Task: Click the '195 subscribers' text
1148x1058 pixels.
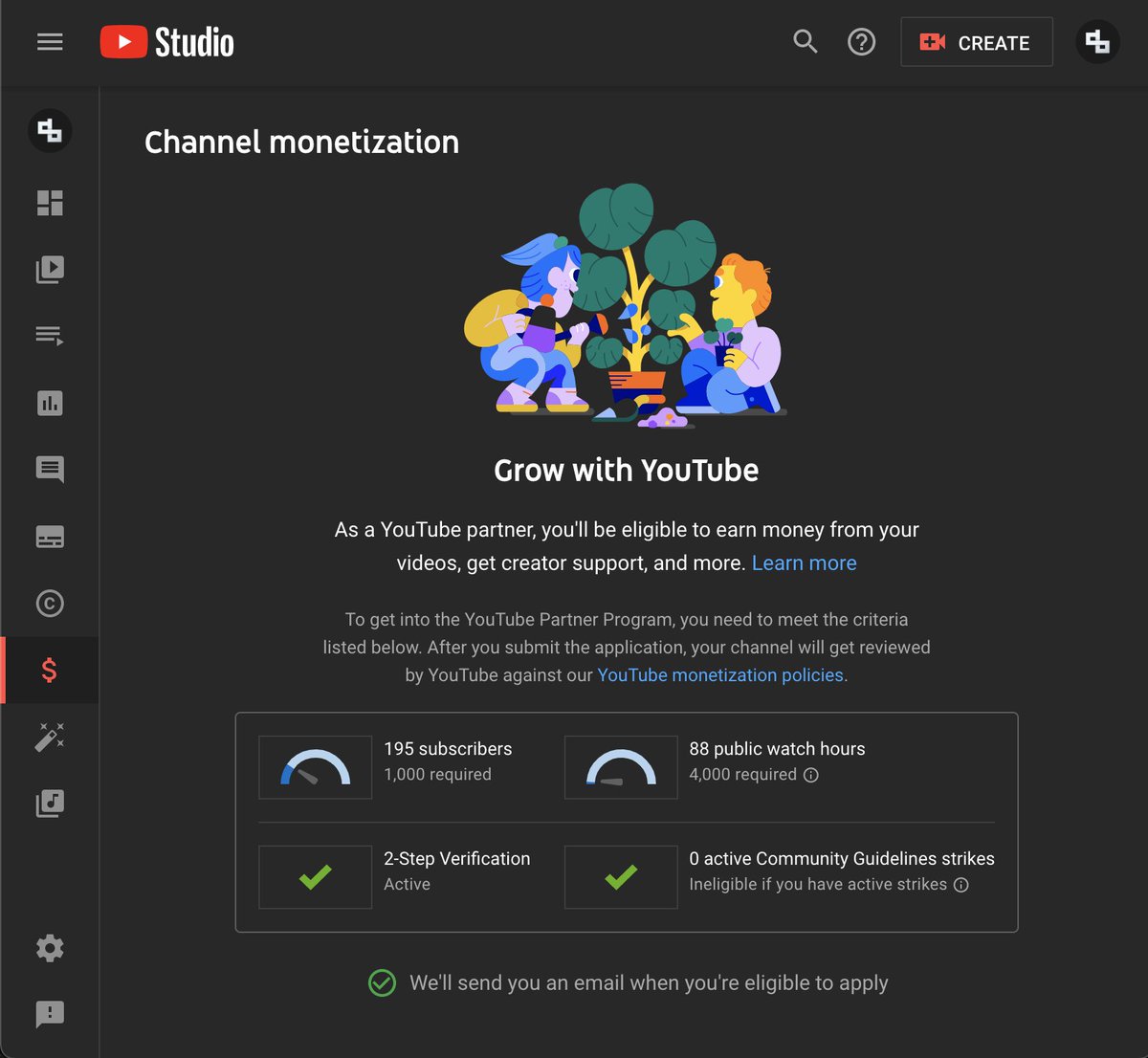Action: (x=448, y=749)
